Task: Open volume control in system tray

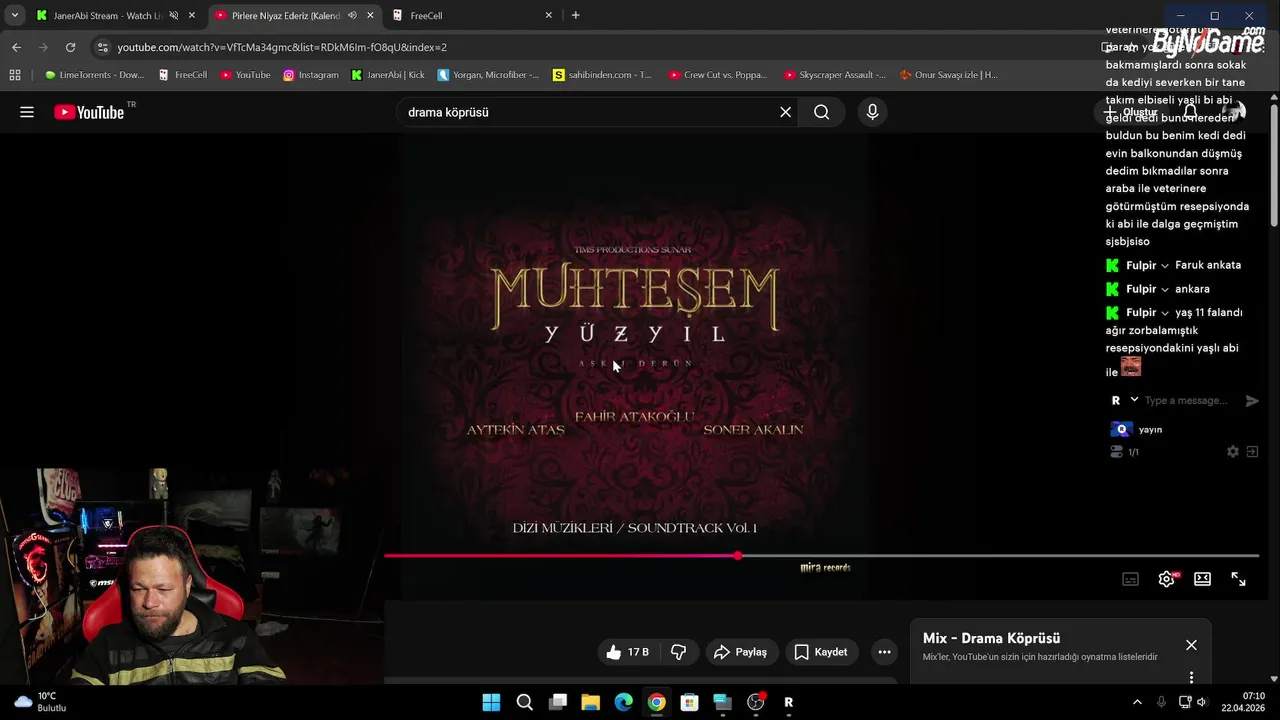Action: tap(1201, 702)
